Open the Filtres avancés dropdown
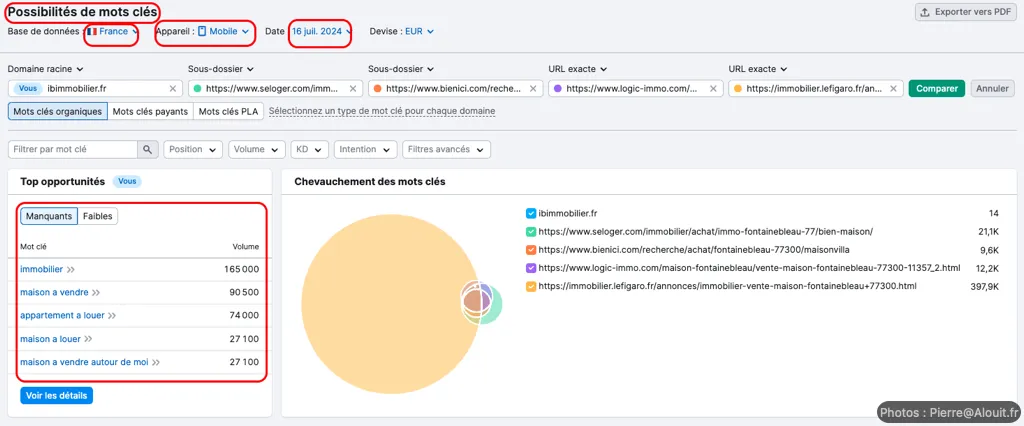1024x426 pixels. (446, 150)
